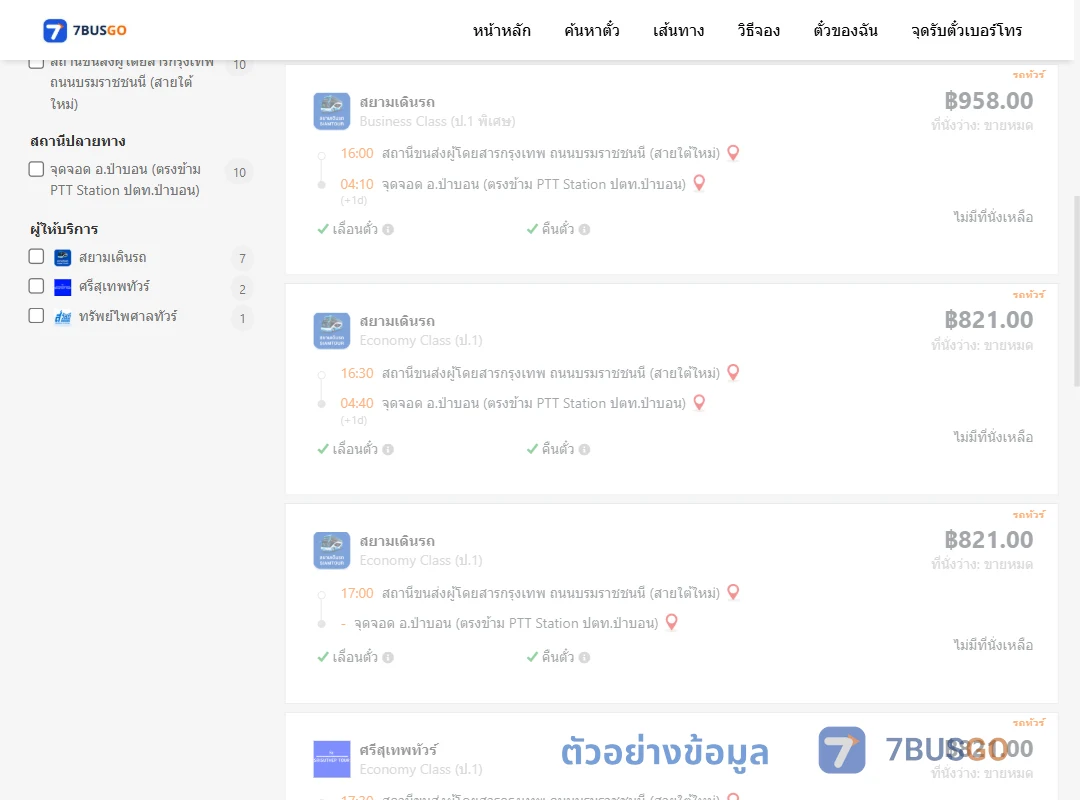Click ศรีสุเทพทัวร์ logo in operator filter
This screenshot has height=800, width=1080.
click(63, 287)
